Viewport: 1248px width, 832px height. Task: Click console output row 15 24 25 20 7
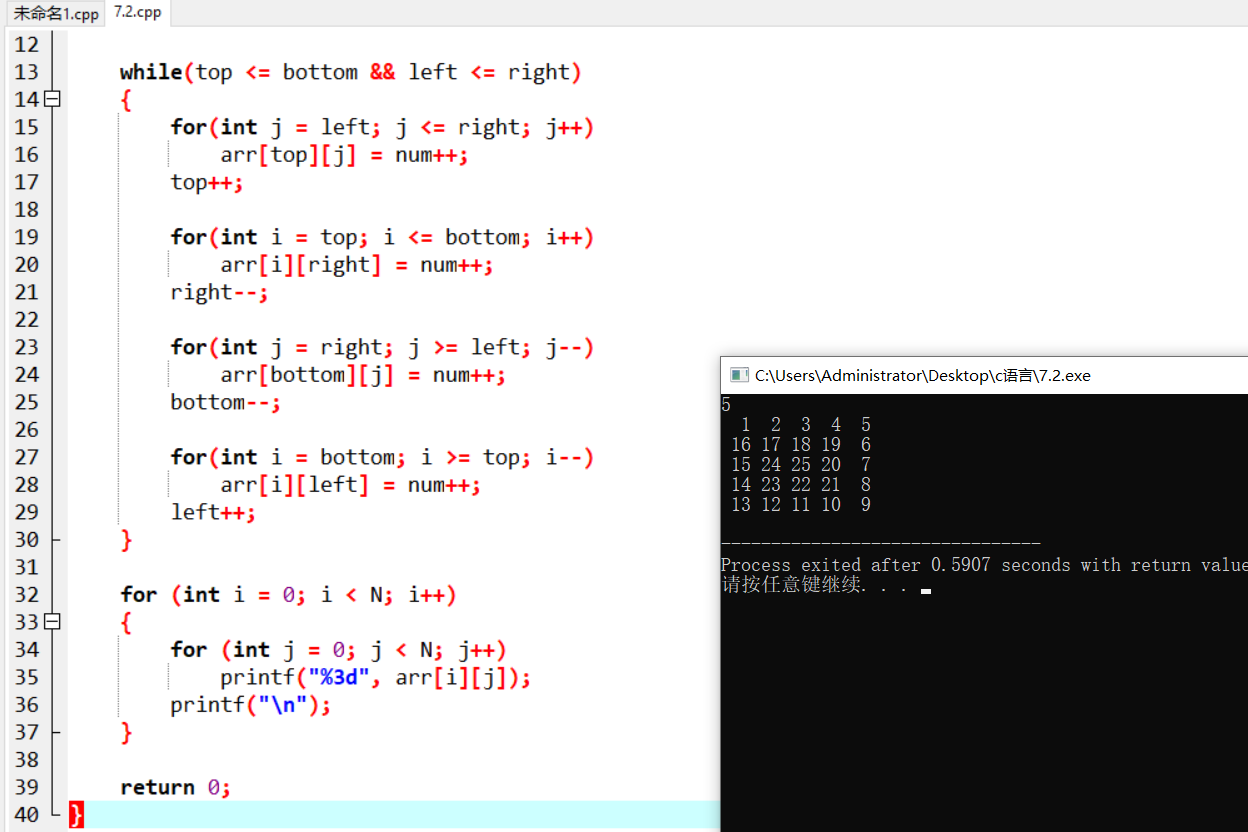pos(801,465)
